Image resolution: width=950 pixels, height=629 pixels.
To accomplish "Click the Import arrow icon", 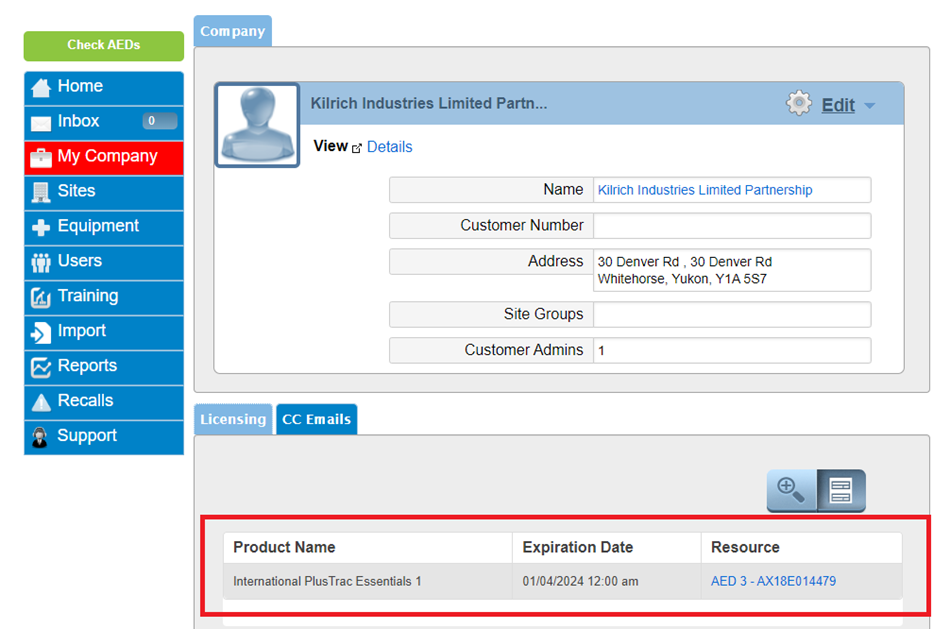I will click(x=41, y=333).
